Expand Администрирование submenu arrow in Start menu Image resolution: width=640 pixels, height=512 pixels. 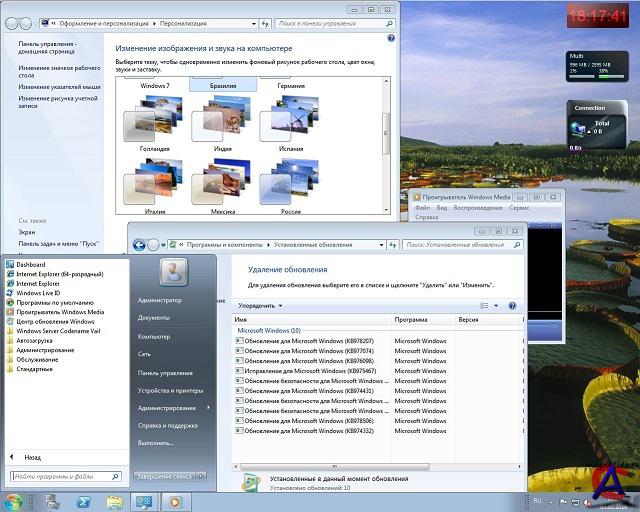click(x=209, y=407)
